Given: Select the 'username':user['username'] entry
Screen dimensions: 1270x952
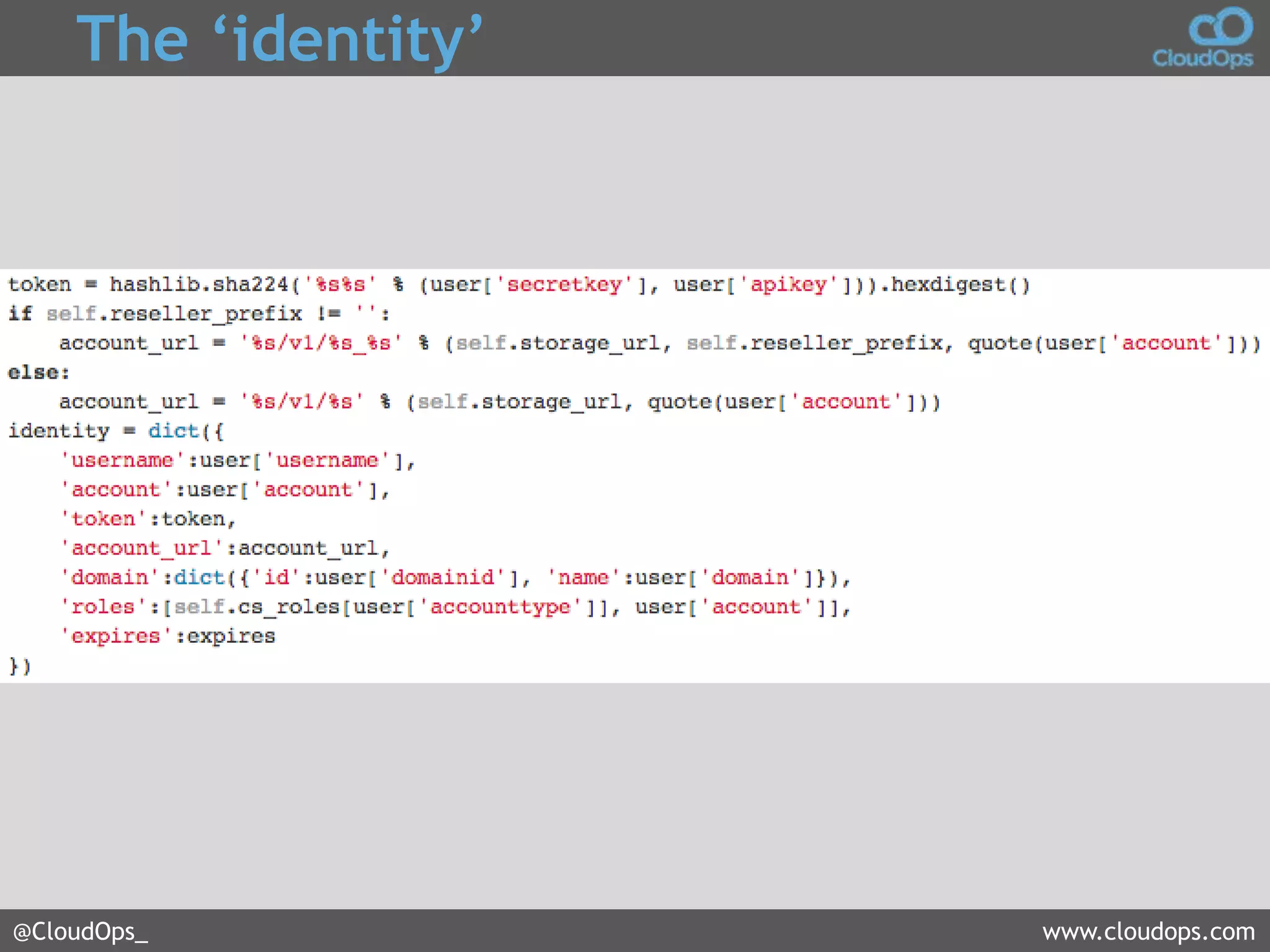Looking at the screenshot, I should tap(237, 461).
